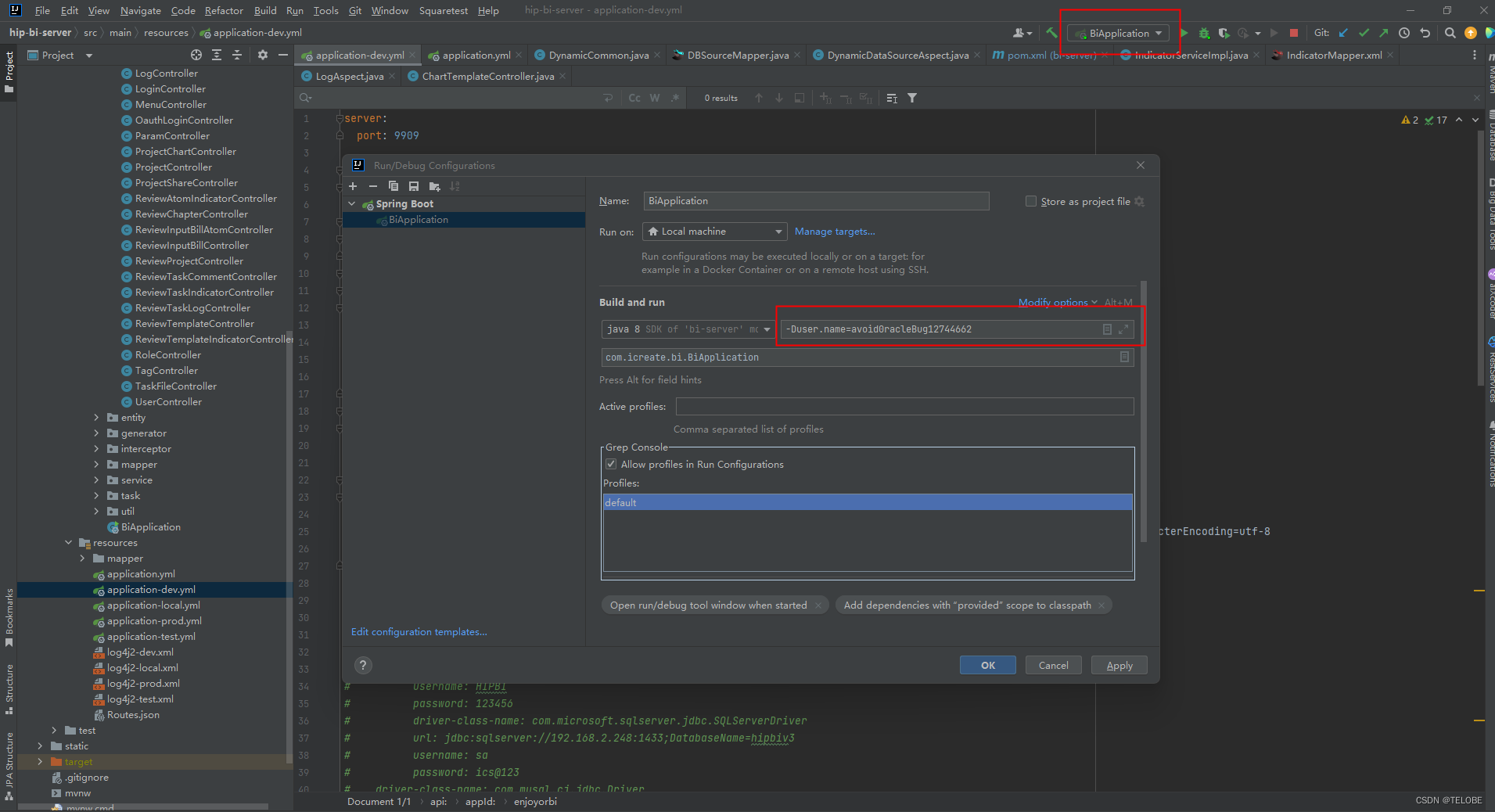This screenshot has height=812, width=1495.
Task: Collapse all nodes in Project panel
Action: pyautogui.click(x=237, y=55)
